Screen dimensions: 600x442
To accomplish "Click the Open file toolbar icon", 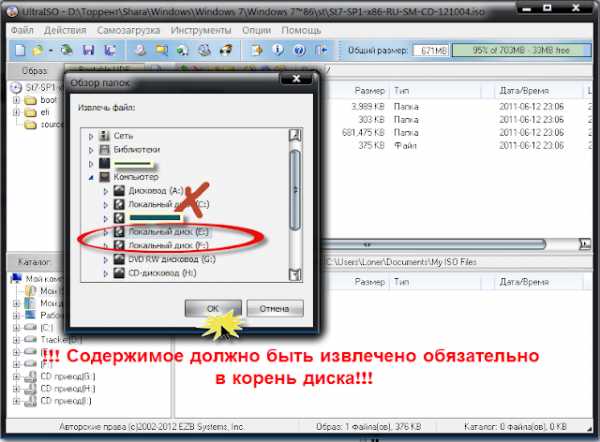I will pos(38,50).
